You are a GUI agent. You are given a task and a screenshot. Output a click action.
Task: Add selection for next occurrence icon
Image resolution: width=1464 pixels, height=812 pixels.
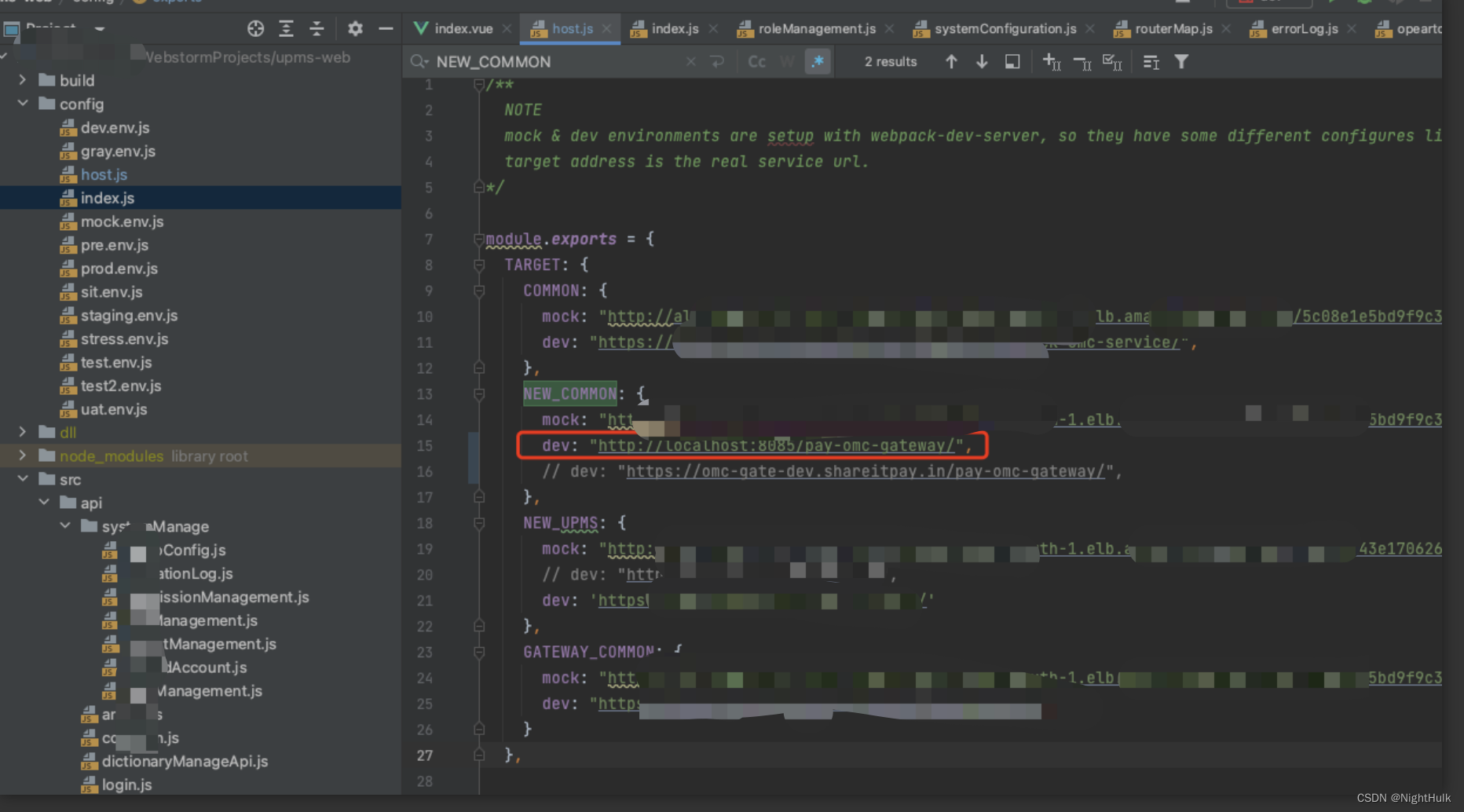[1052, 61]
